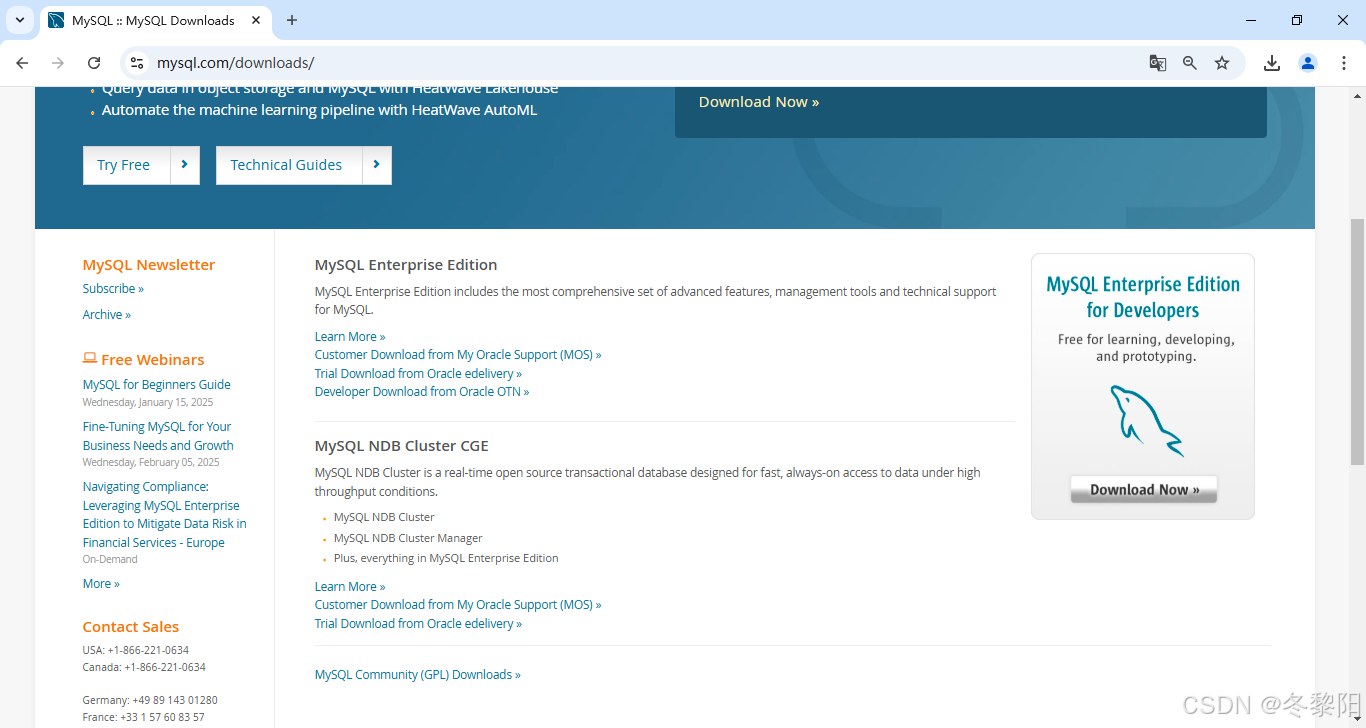Image resolution: width=1366 pixels, height=728 pixels.
Task: Click the Free Webinars laptop icon
Action: 90,358
